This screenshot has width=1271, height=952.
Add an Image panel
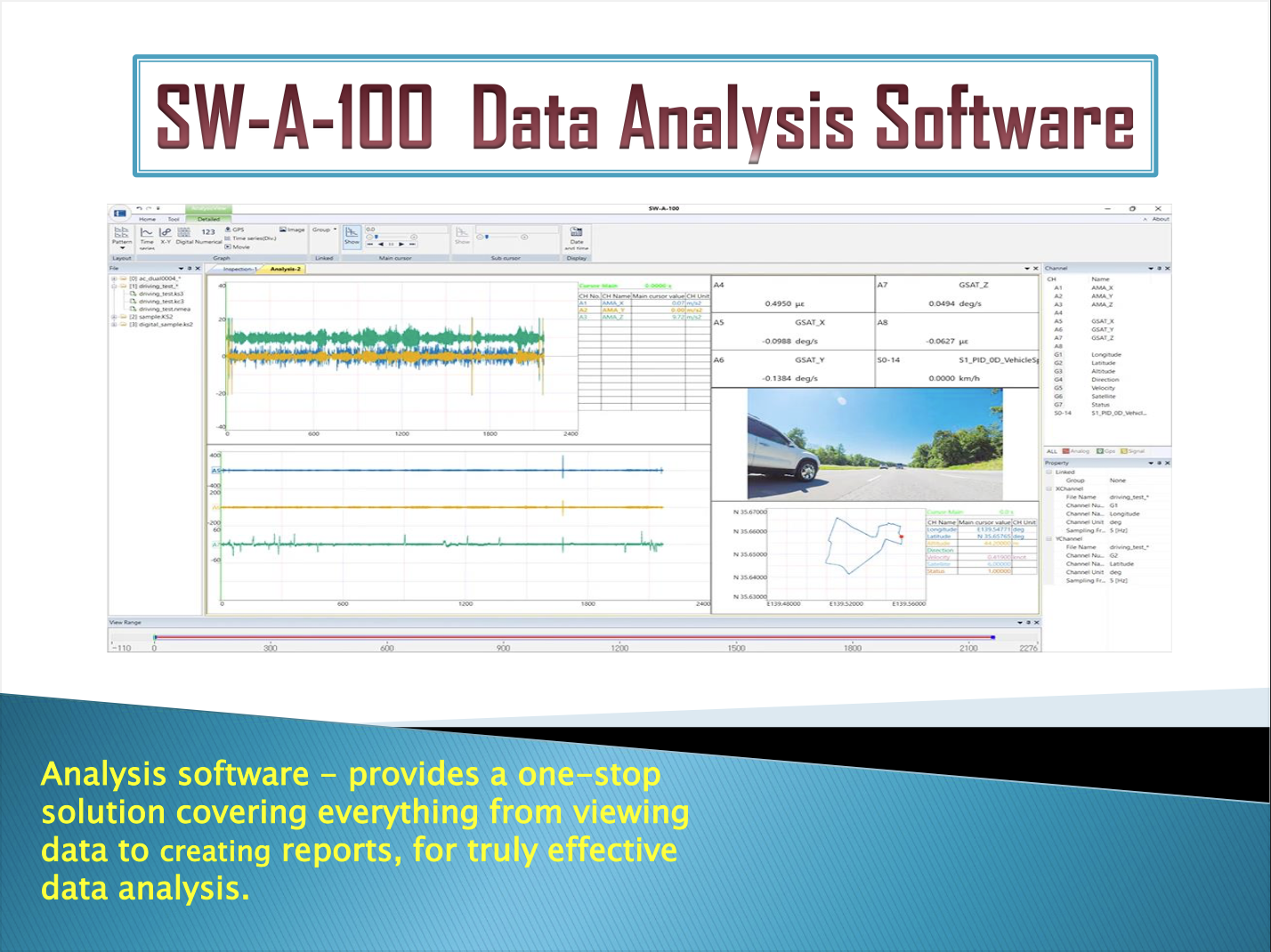coord(292,230)
